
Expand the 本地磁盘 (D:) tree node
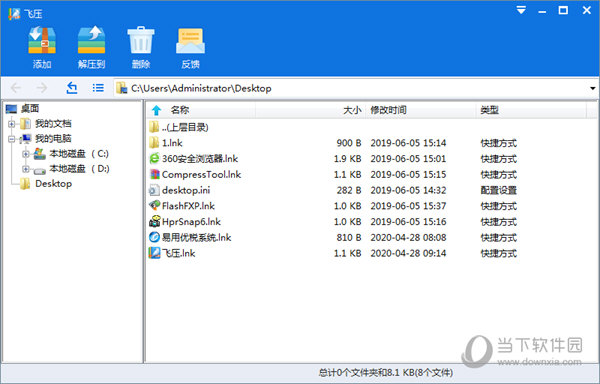(x=26, y=169)
